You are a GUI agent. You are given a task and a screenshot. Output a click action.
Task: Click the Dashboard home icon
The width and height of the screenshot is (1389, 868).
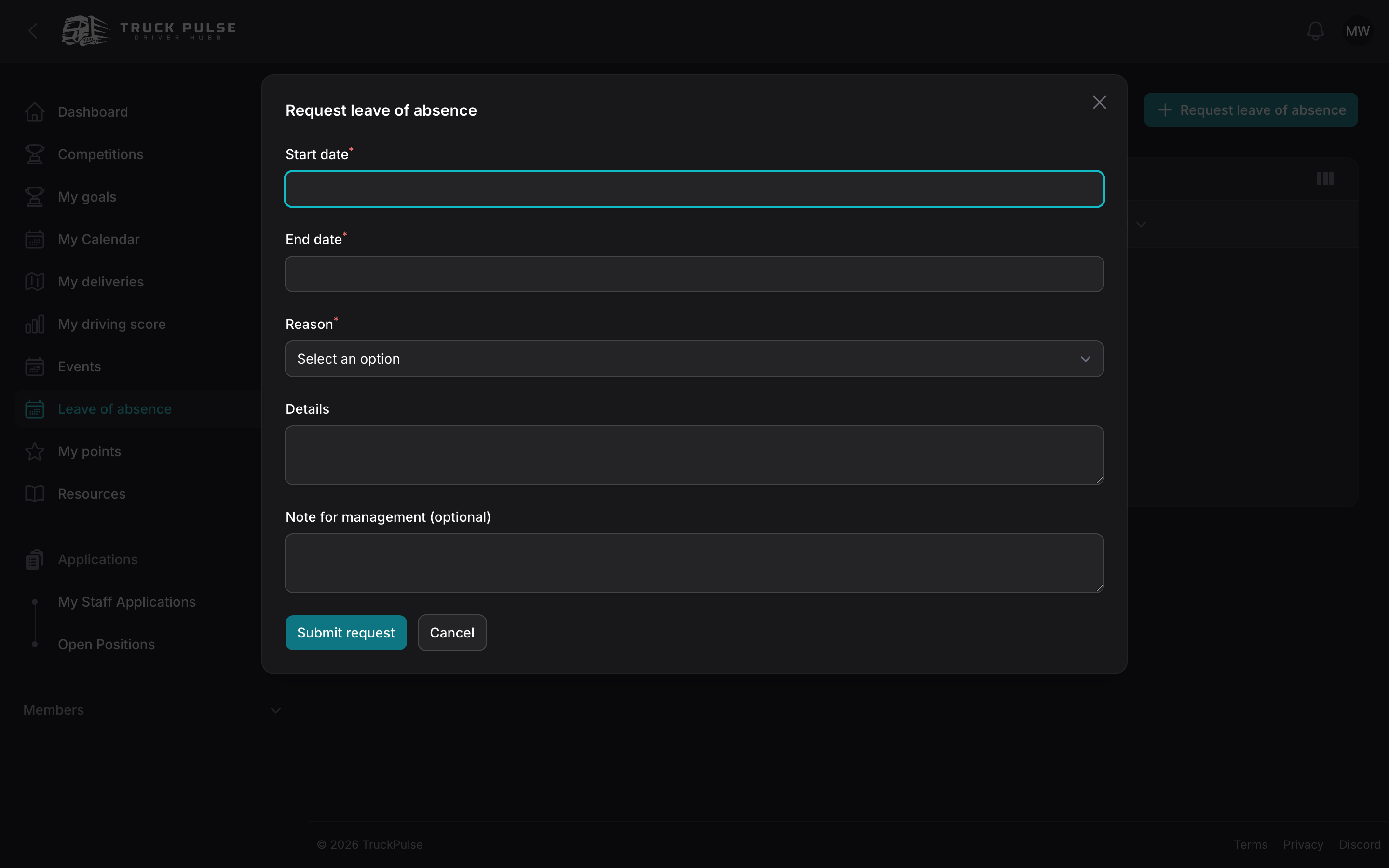[x=34, y=112]
